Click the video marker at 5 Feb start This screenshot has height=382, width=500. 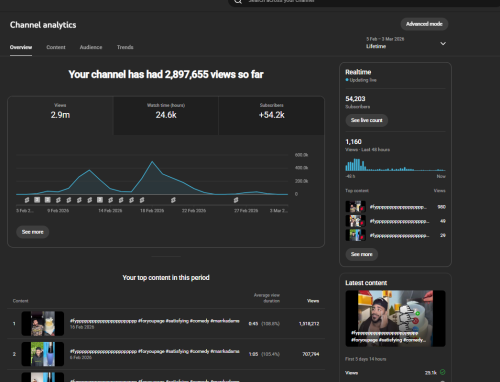(27, 200)
